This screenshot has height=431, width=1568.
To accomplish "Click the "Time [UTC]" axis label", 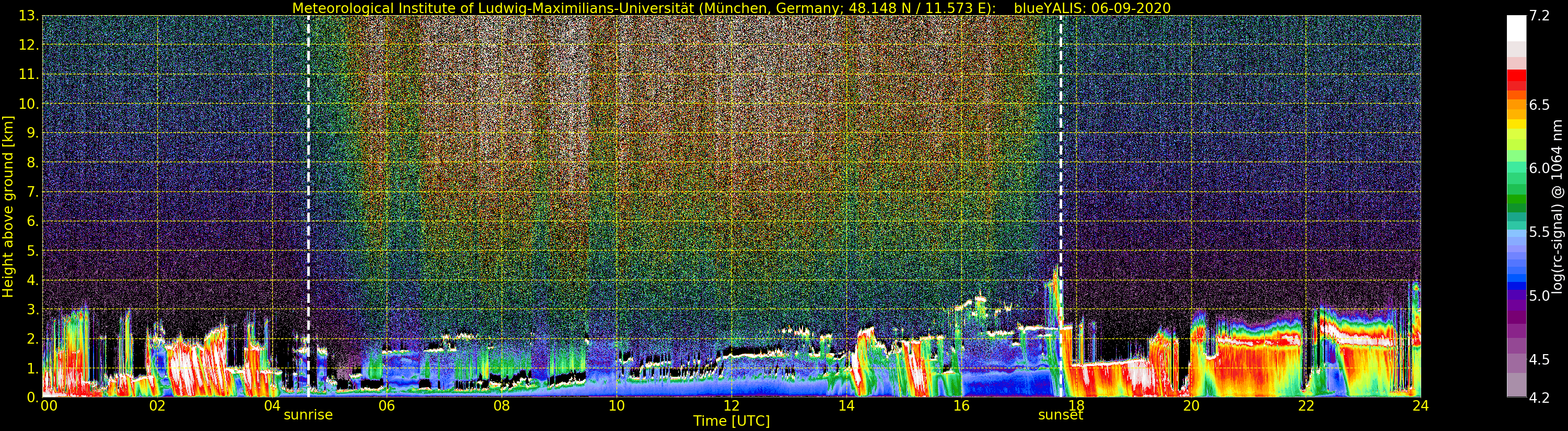I will 731,421.
